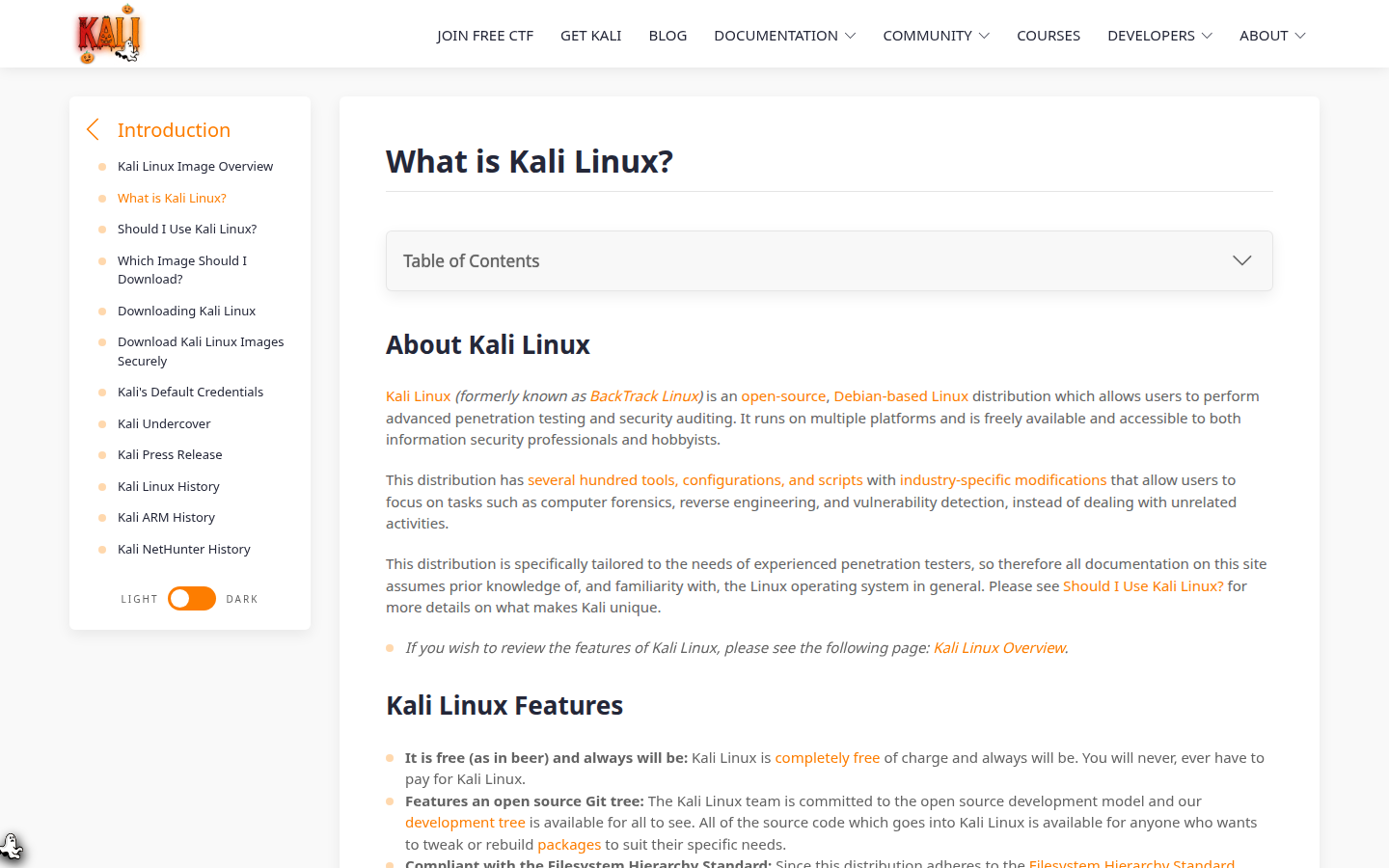Click the Kali Linux link in first paragraph
This screenshot has height=868, width=1389.
click(418, 396)
